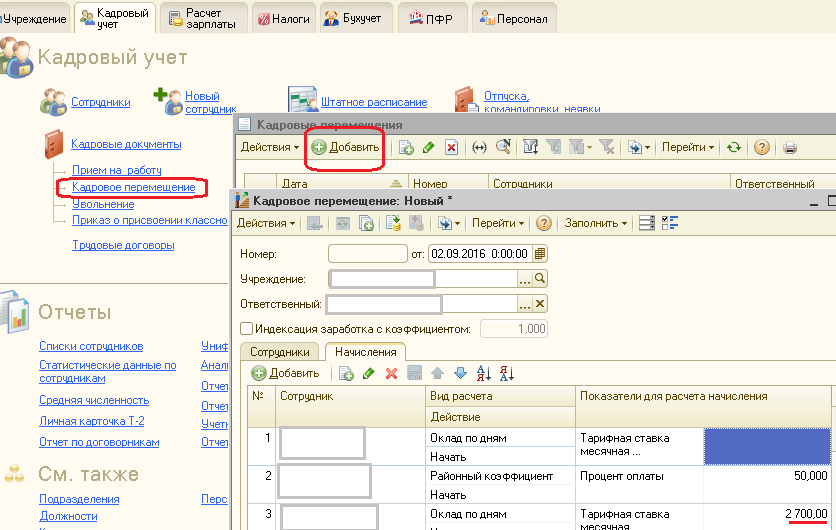Open the Налоги top tab
This screenshot has width=836, height=530.
click(x=284, y=19)
